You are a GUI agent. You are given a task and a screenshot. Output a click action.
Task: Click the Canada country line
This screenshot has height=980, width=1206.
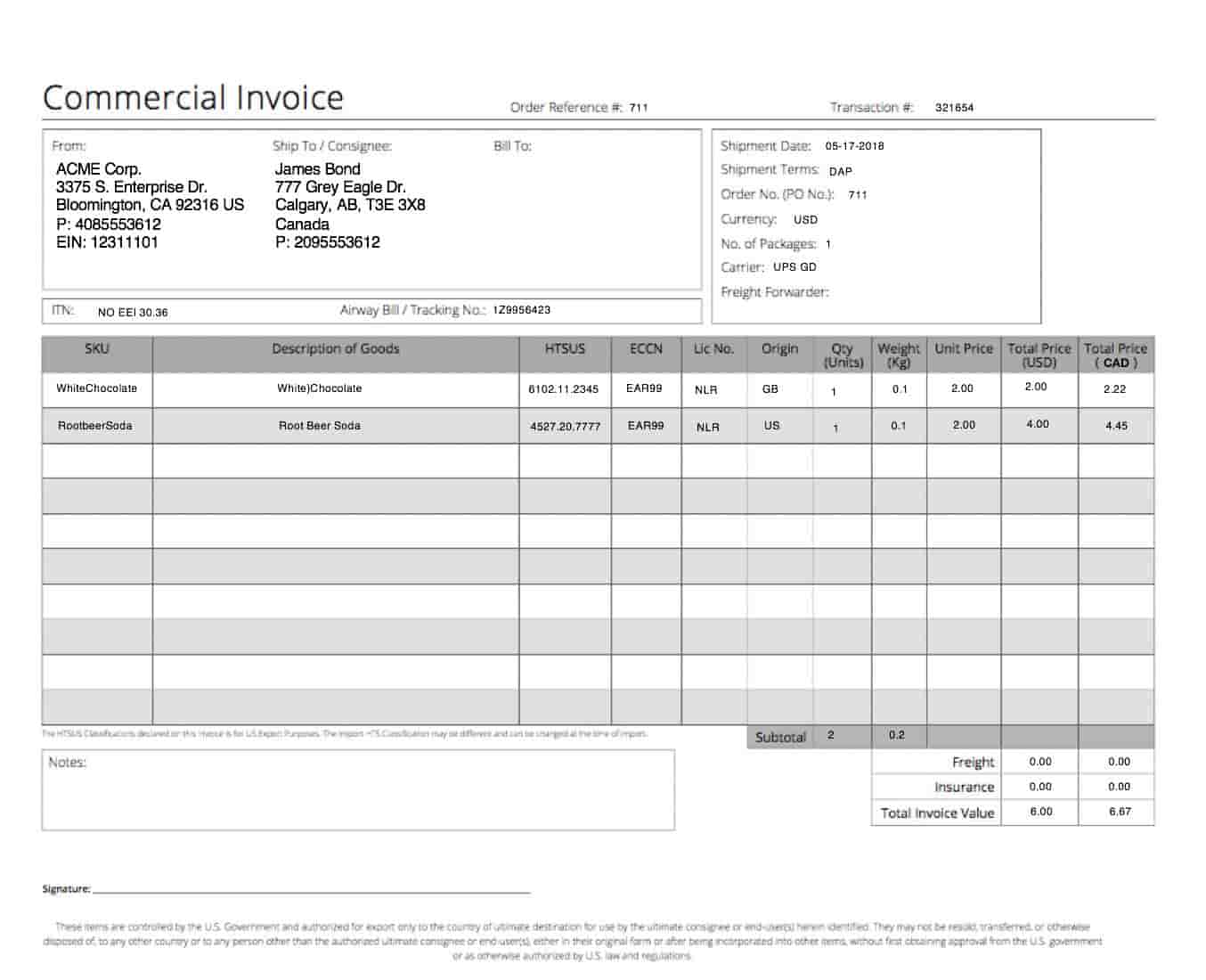[x=302, y=224]
